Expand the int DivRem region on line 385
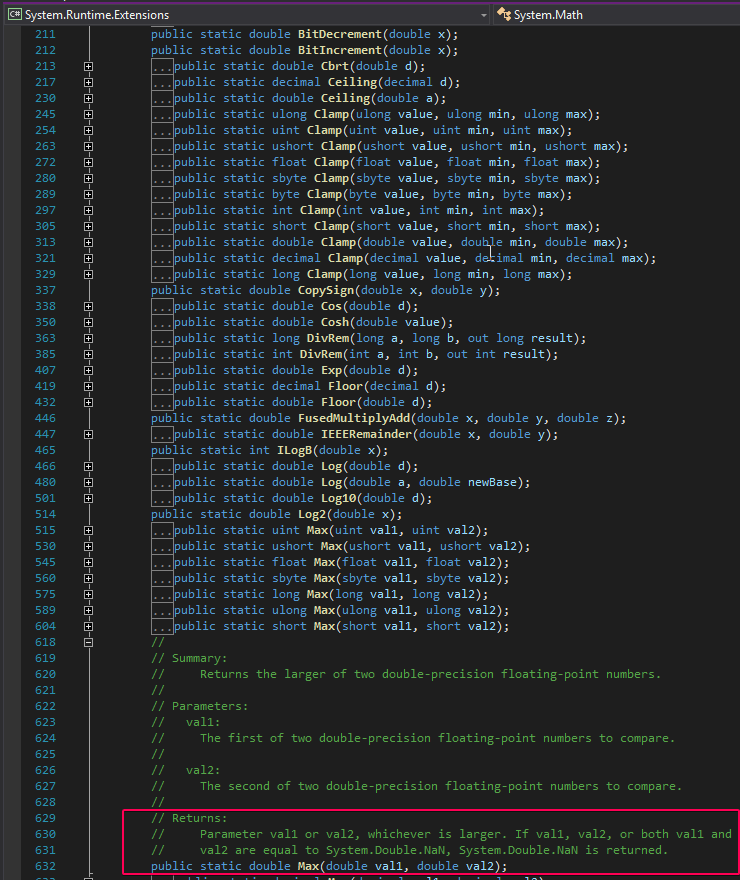Viewport: 740px width, 880px height. (x=88, y=354)
